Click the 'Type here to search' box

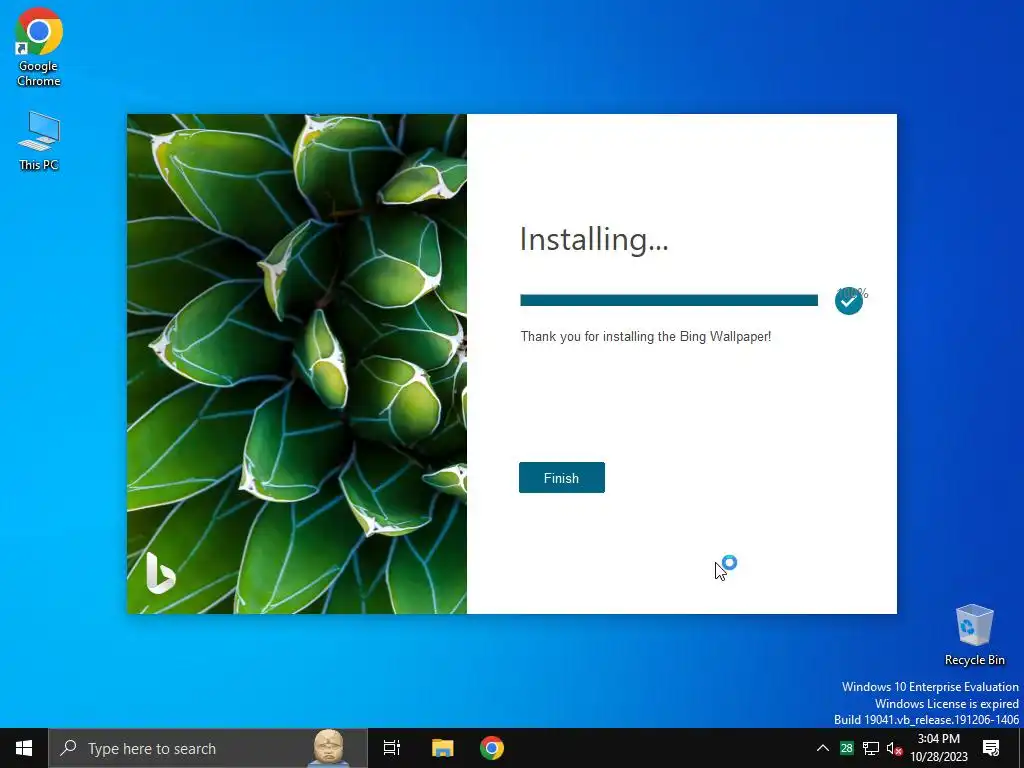(x=208, y=748)
